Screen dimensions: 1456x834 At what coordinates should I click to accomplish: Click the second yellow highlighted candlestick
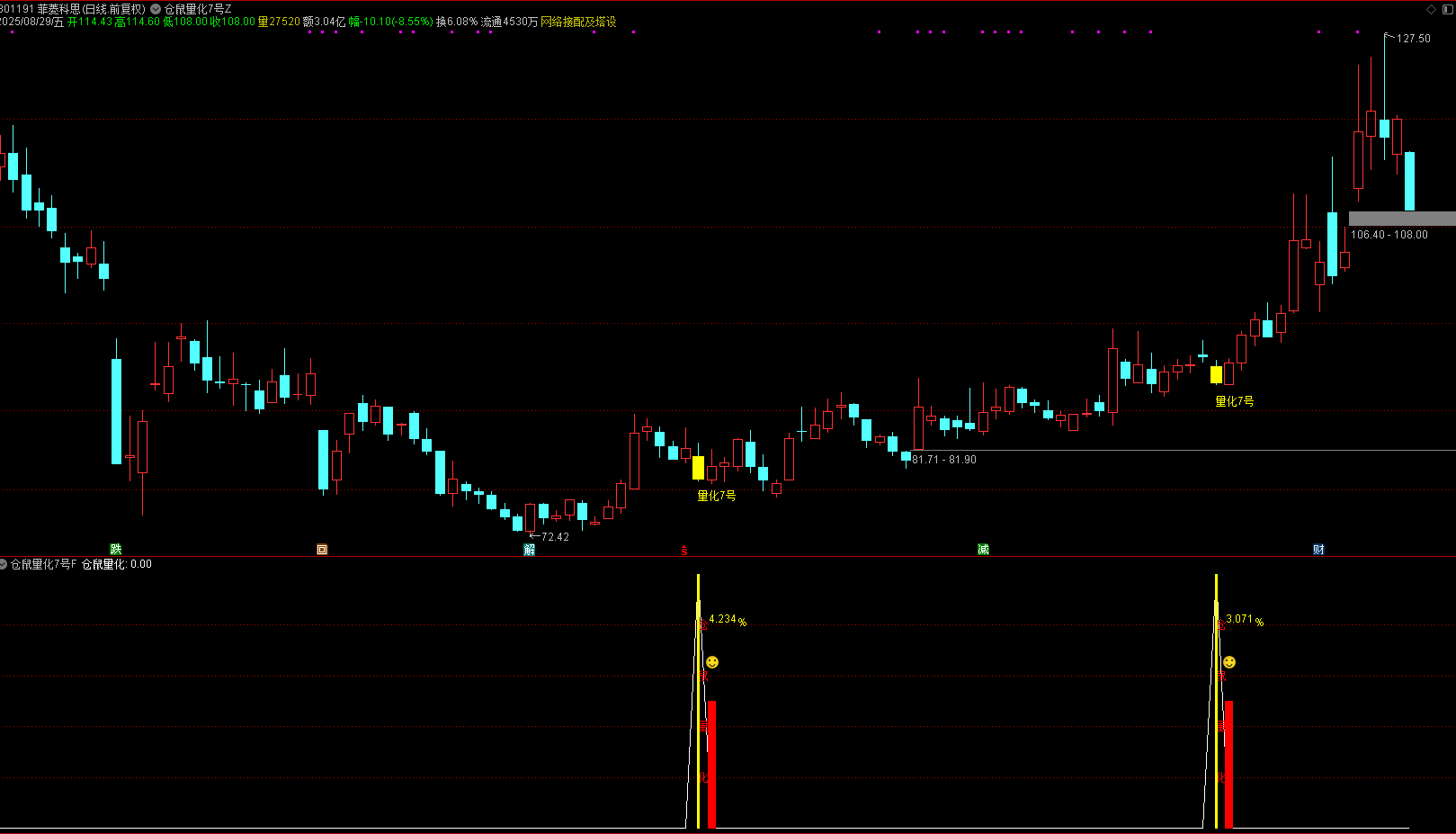[x=1216, y=374]
